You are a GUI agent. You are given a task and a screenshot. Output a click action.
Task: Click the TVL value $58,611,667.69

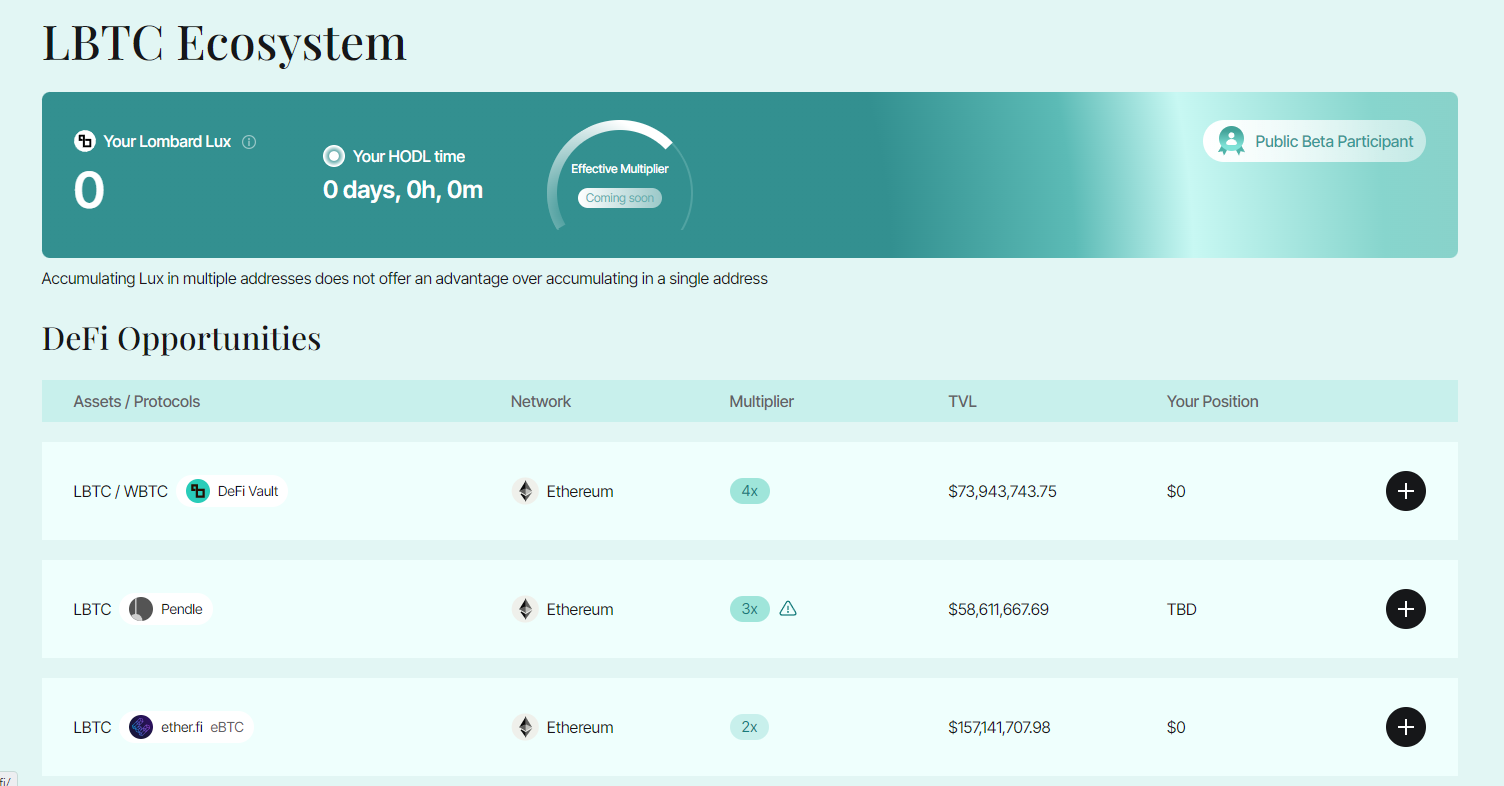[999, 609]
